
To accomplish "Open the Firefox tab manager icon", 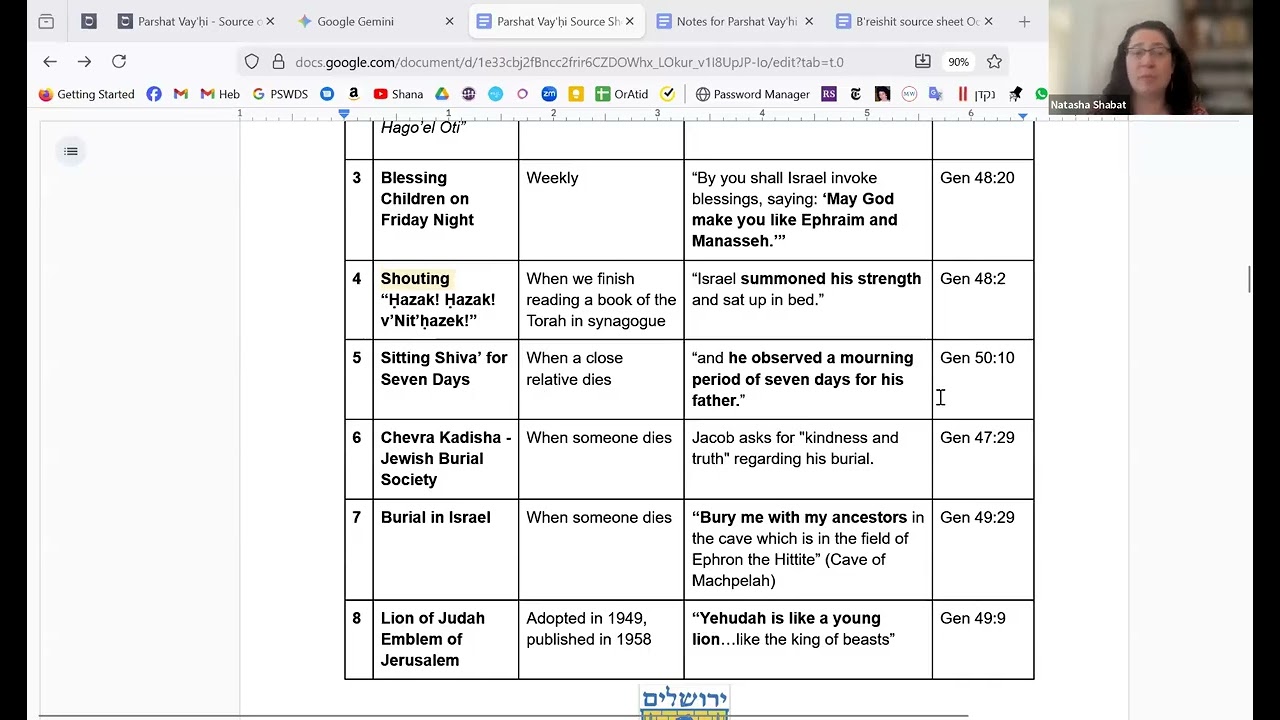I will click(x=46, y=21).
